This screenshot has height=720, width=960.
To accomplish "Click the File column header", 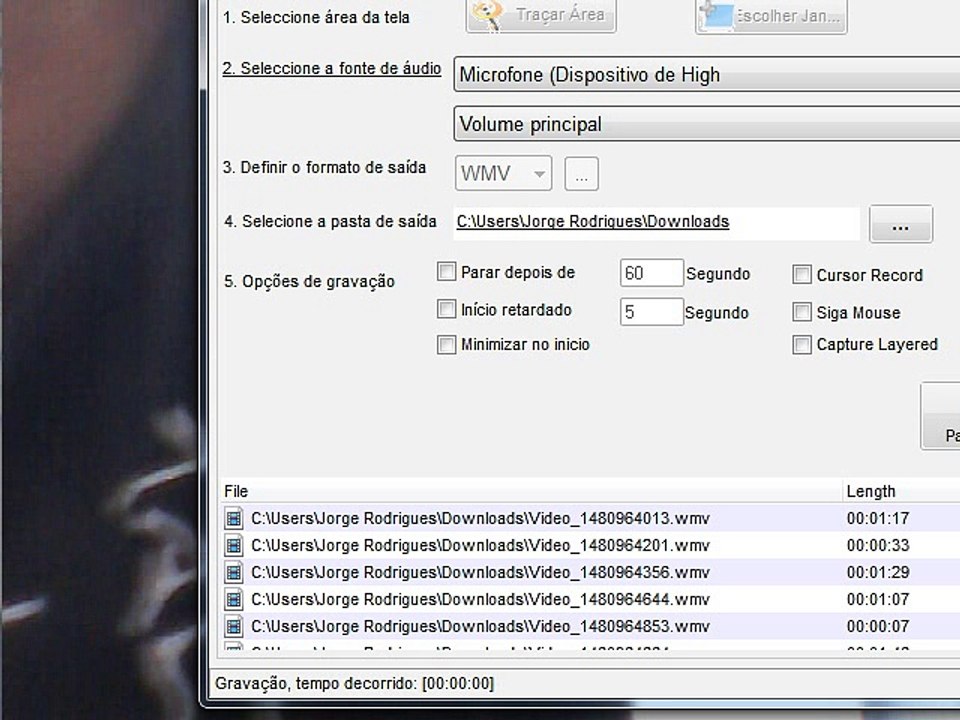I will tap(531, 491).
